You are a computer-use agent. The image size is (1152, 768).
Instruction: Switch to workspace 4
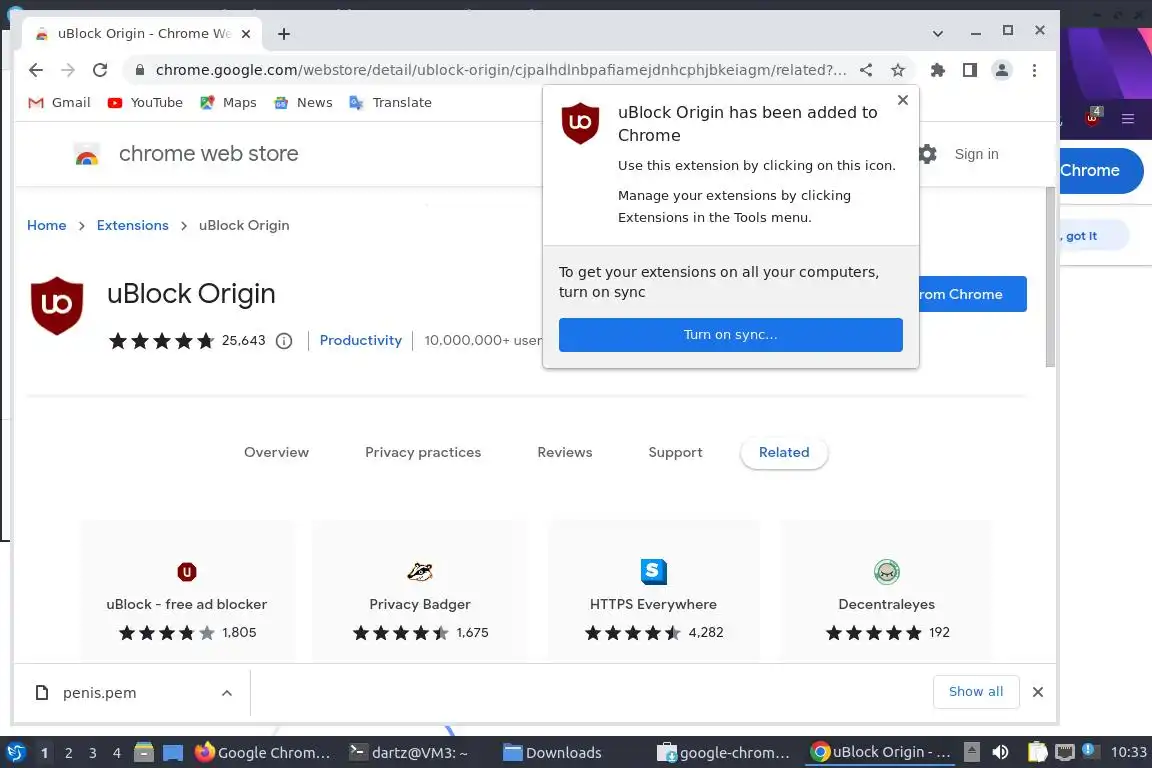117,753
